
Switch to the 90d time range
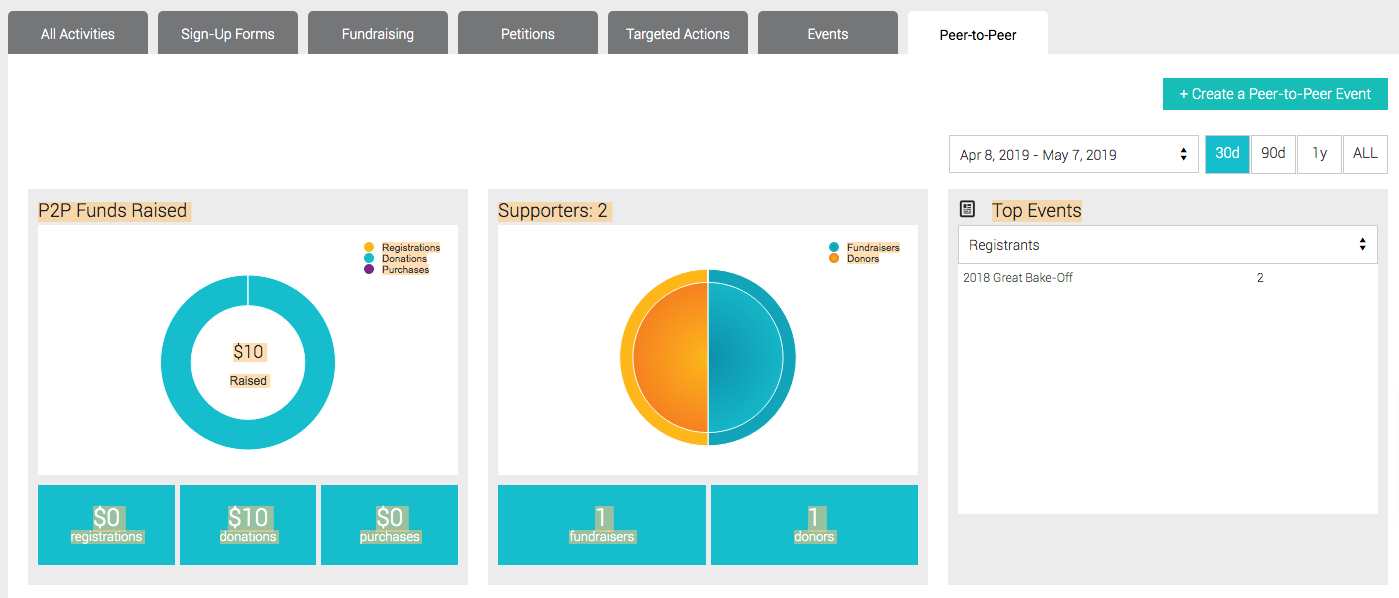(x=1273, y=154)
